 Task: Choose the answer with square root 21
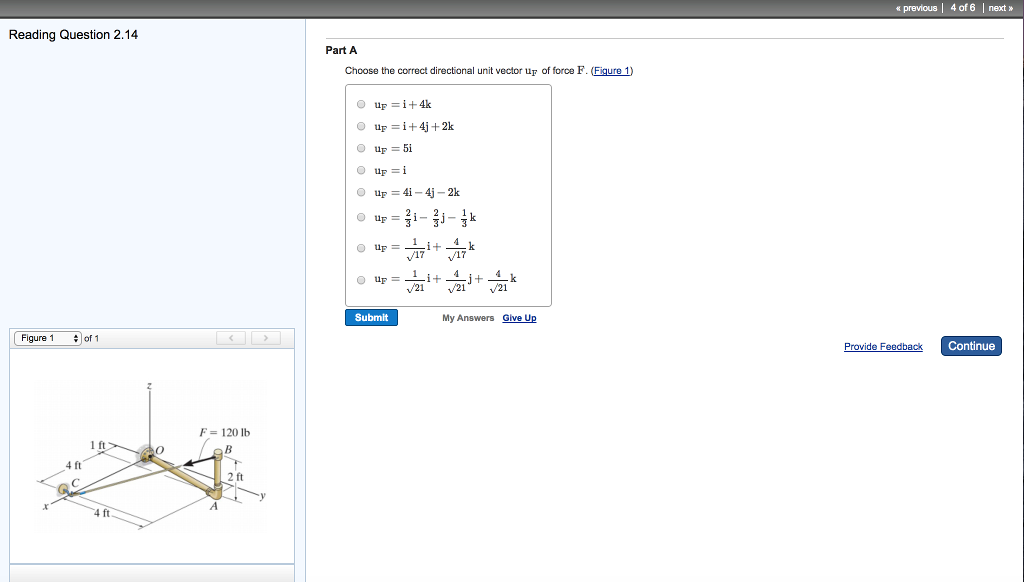pos(361,280)
